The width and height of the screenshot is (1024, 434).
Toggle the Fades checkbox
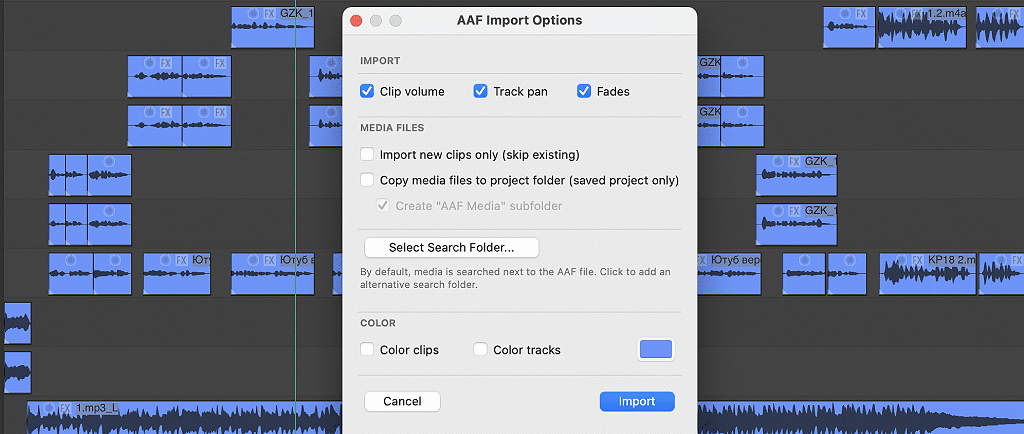tap(584, 91)
